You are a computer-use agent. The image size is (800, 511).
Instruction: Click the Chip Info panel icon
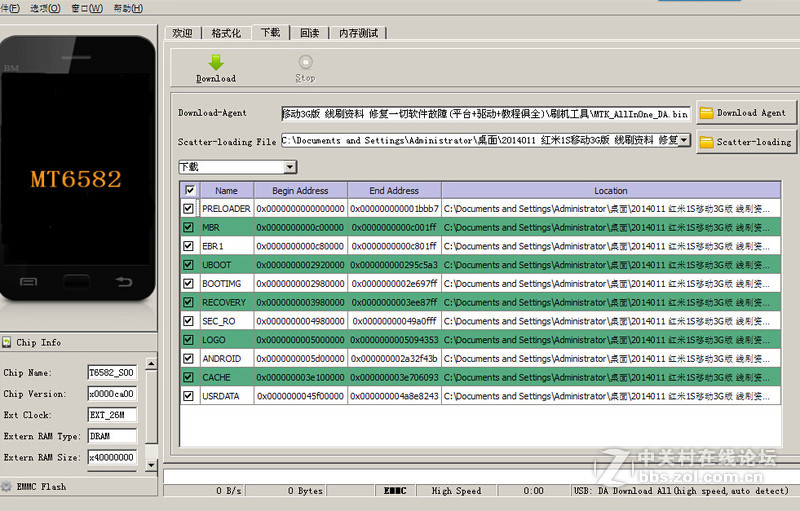[x=7, y=342]
